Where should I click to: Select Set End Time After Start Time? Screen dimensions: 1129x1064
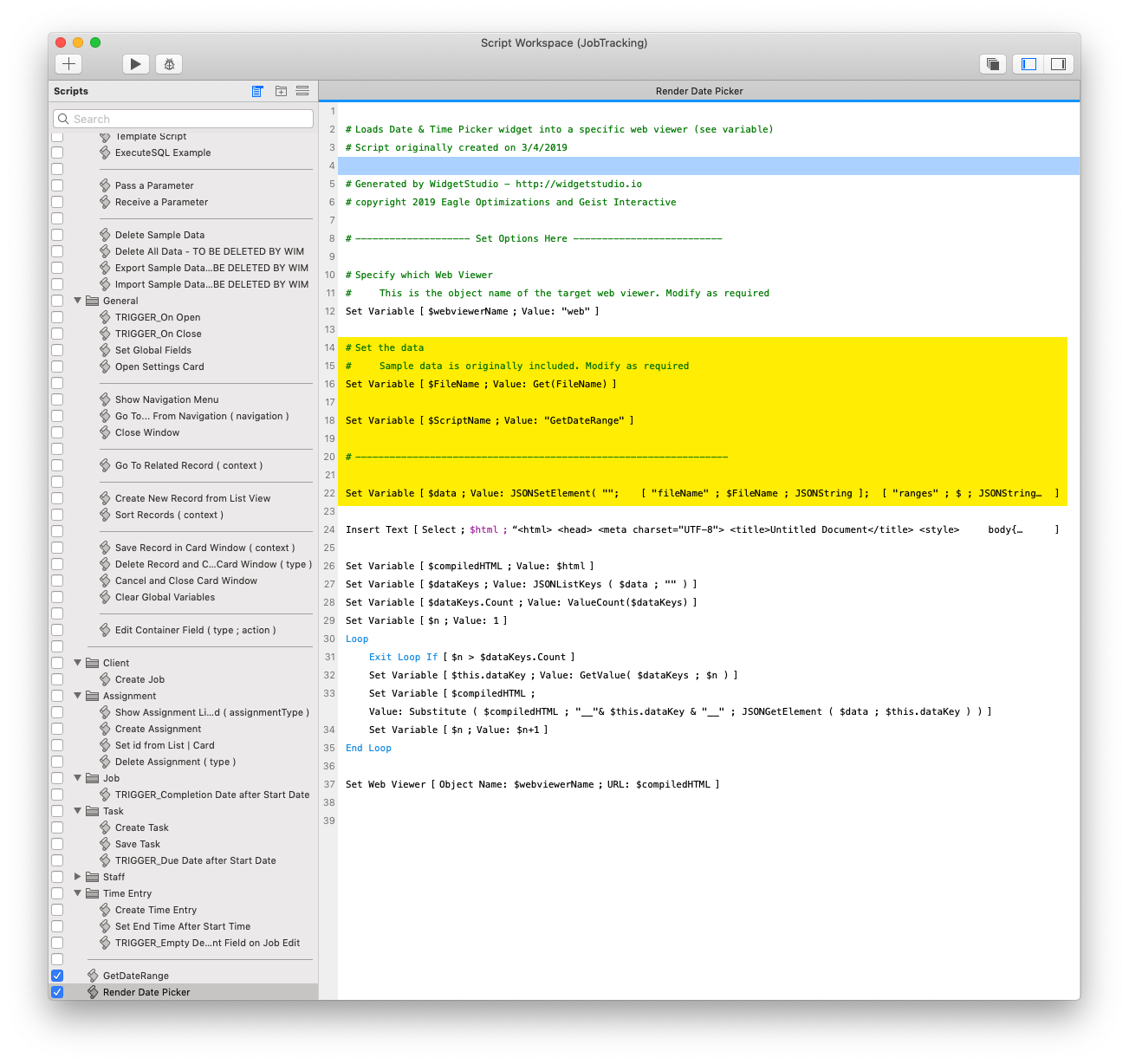point(183,926)
